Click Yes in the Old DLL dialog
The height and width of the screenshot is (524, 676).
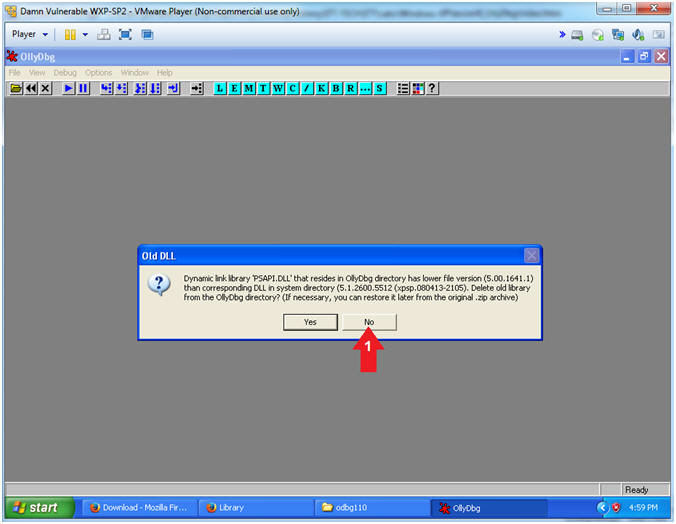click(x=310, y=322)
